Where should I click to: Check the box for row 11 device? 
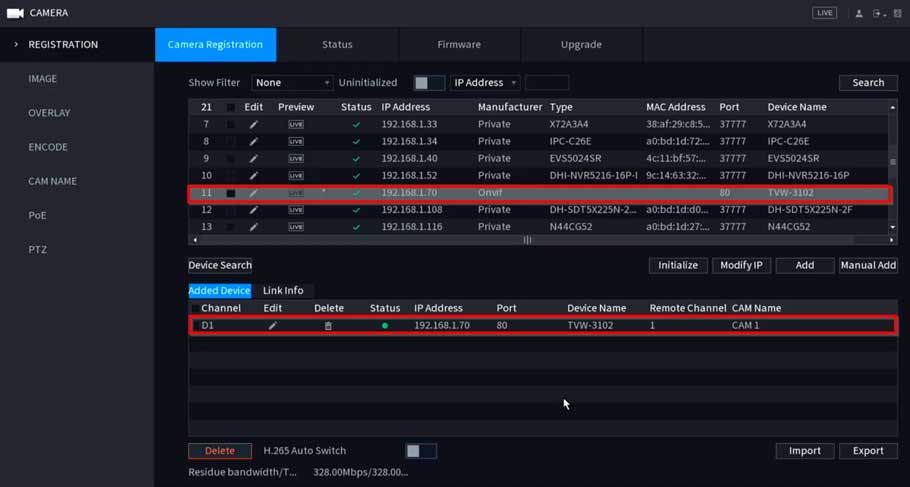(231, 193)
